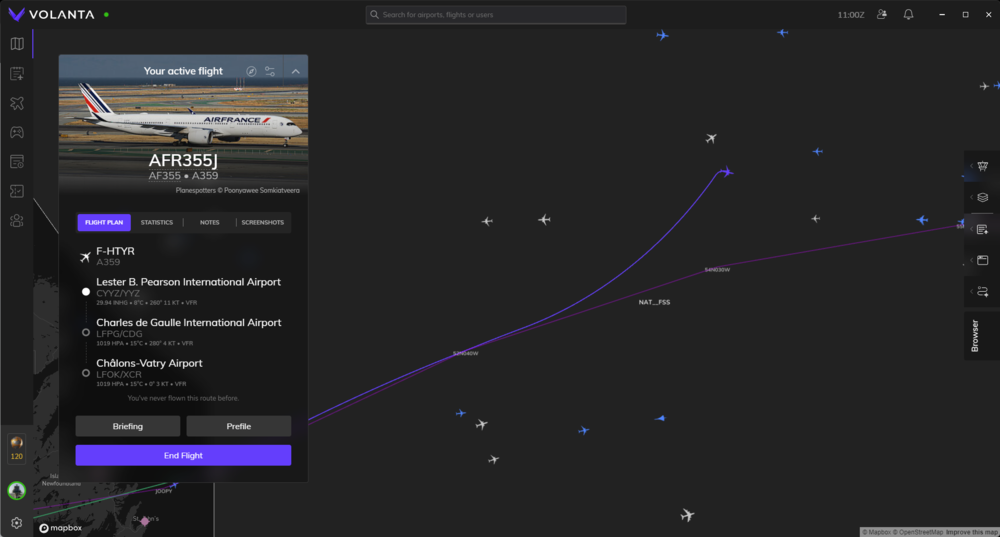Expand the Browser side panel

(976, 336)
